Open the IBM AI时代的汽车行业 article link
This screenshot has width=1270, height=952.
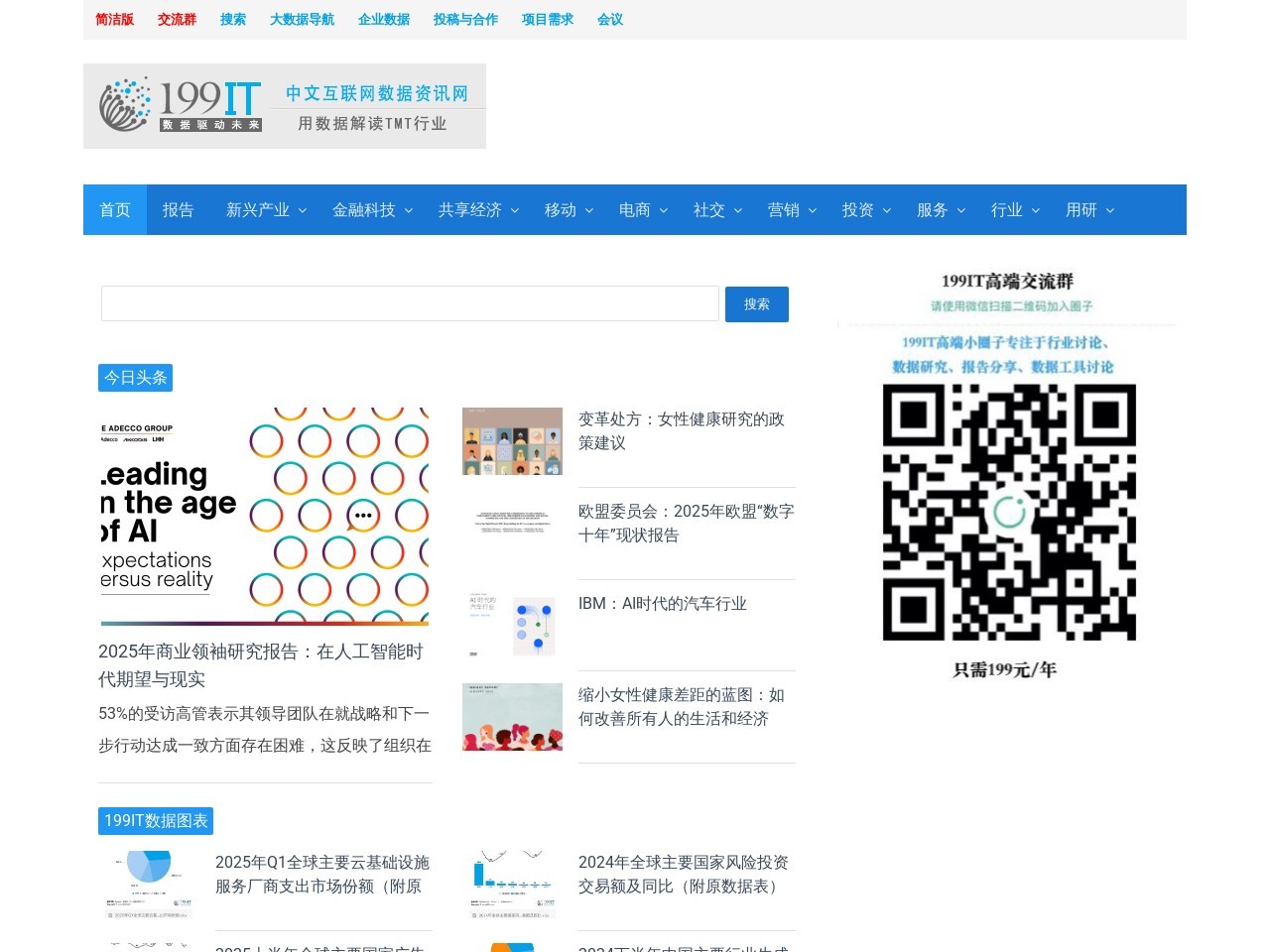(x=663, y=603)
